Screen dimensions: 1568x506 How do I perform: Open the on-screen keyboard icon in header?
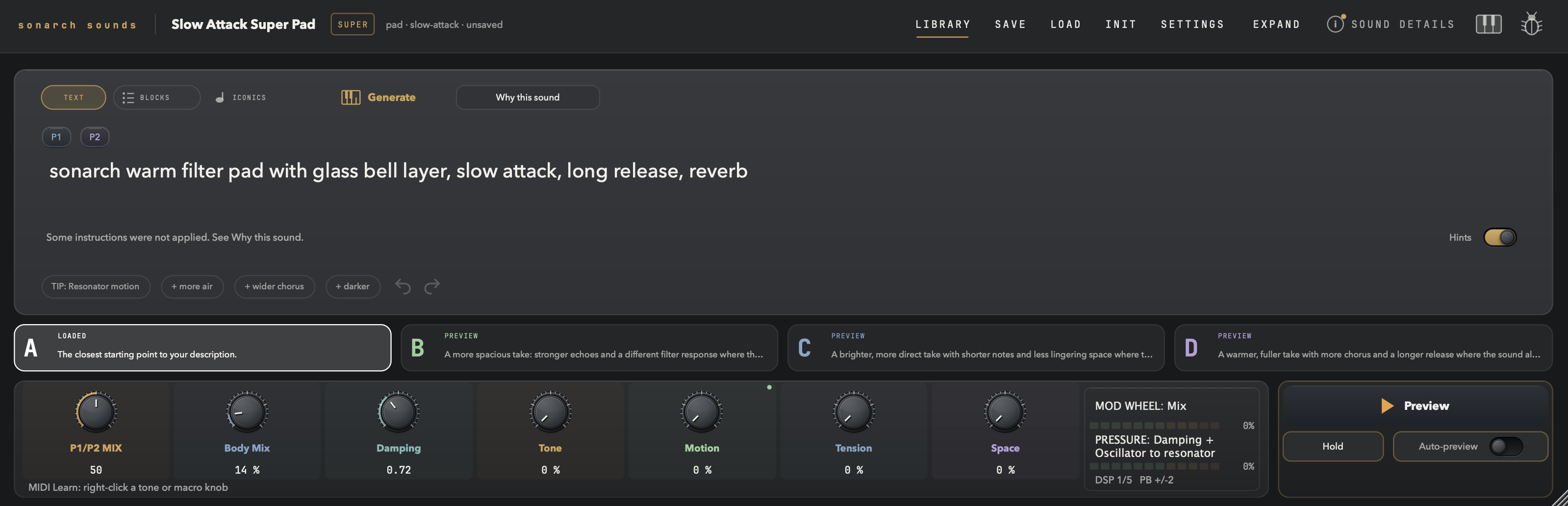pyautogui.click(x=1488, y=25)
